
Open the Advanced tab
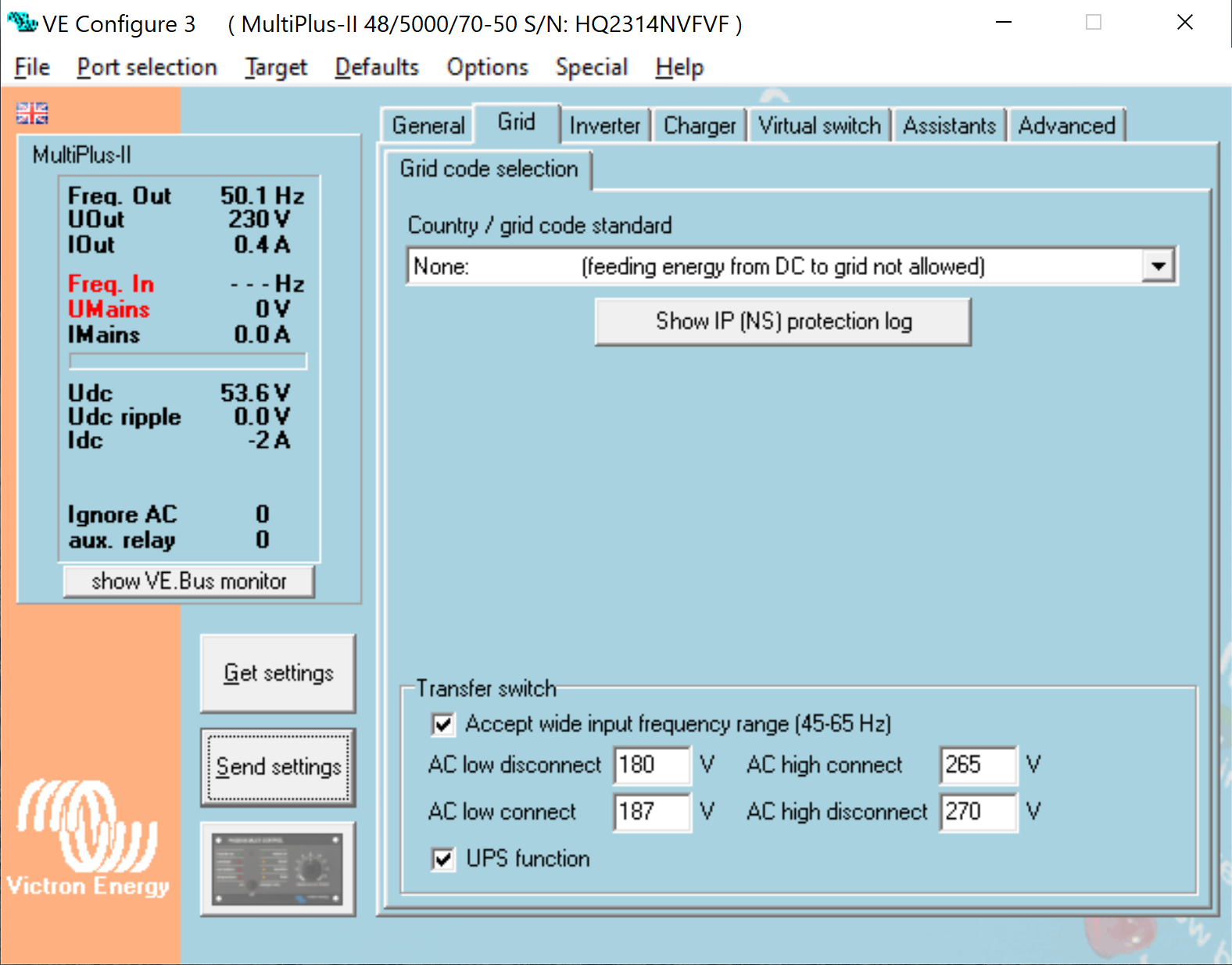click(x=1066, y=126)
